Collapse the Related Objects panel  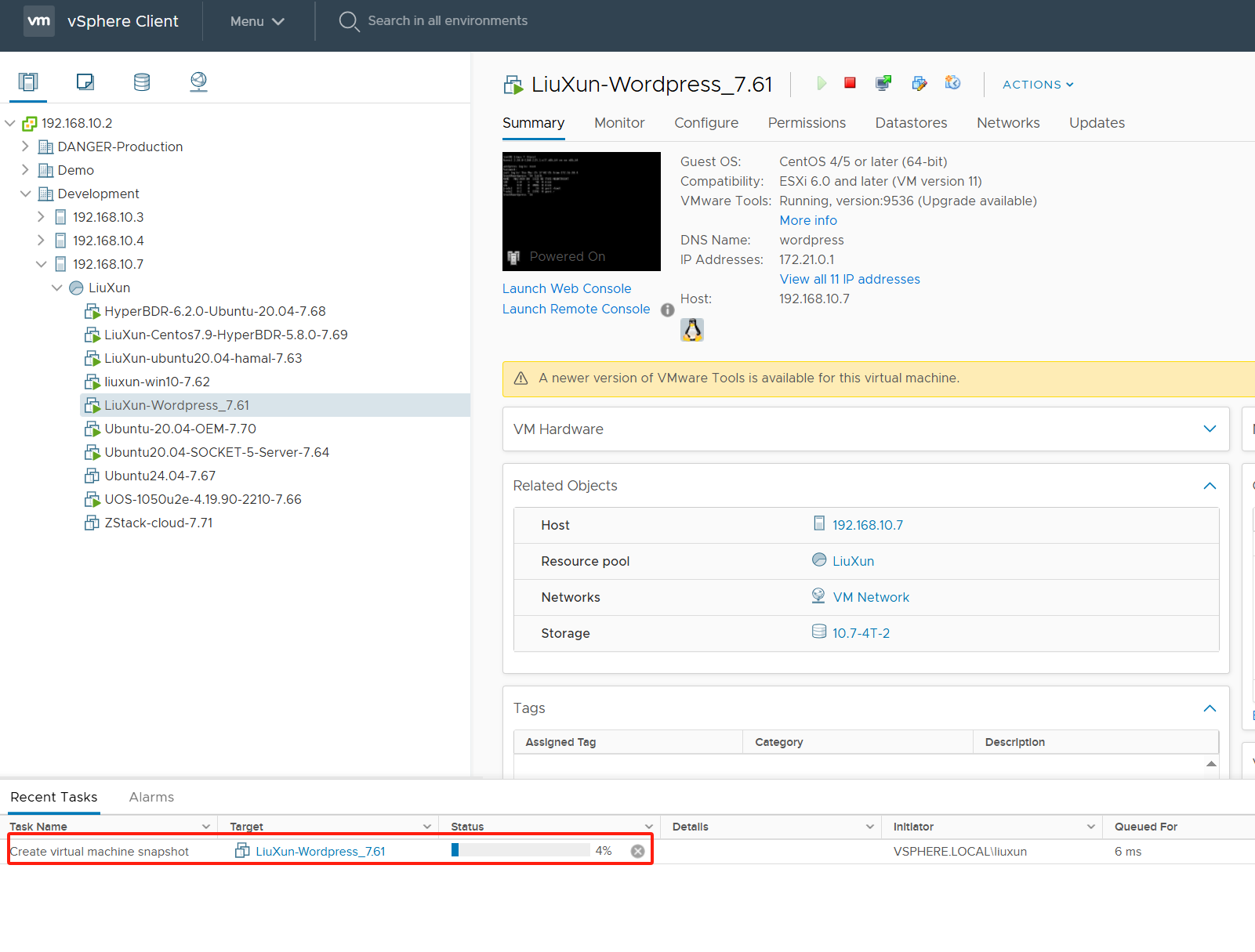coord(1210,486)
